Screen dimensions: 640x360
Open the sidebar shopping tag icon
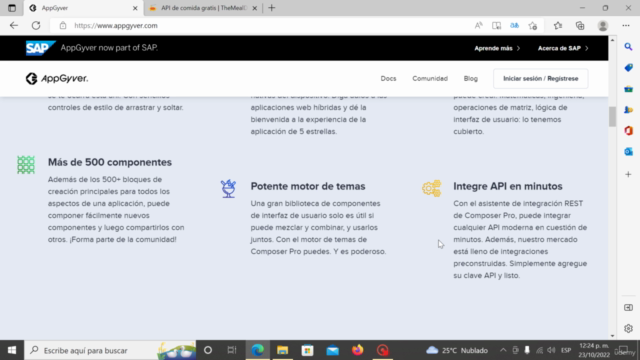[x=628, y=67]
